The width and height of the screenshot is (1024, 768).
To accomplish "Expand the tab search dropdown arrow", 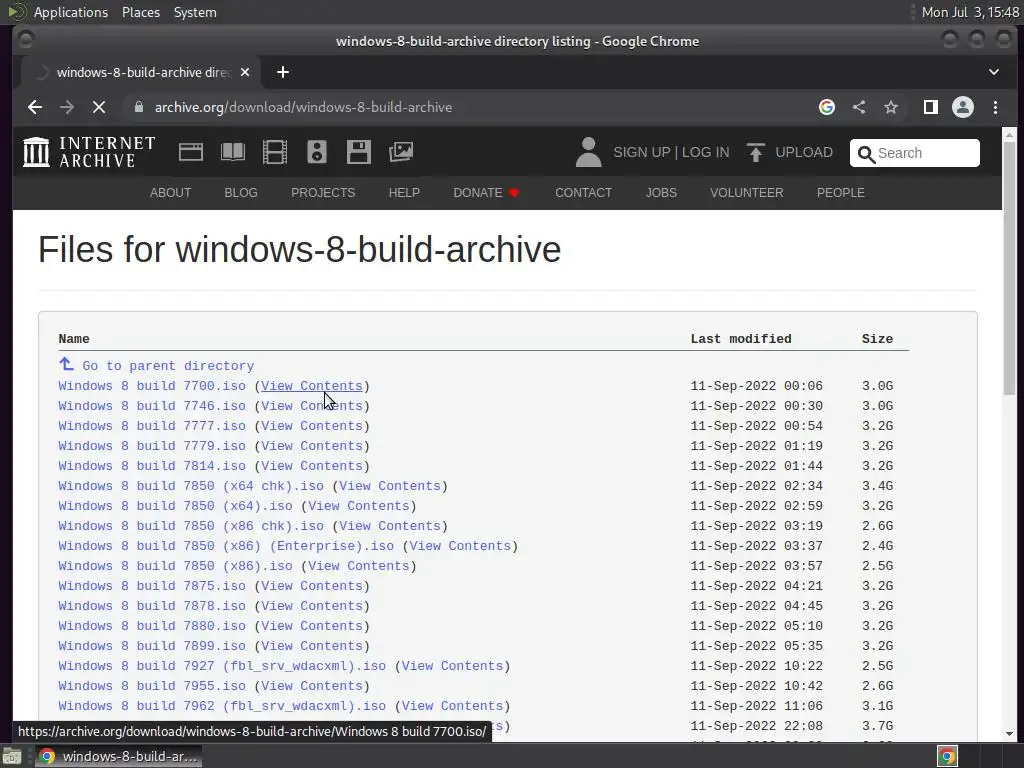I will point(994,72).
